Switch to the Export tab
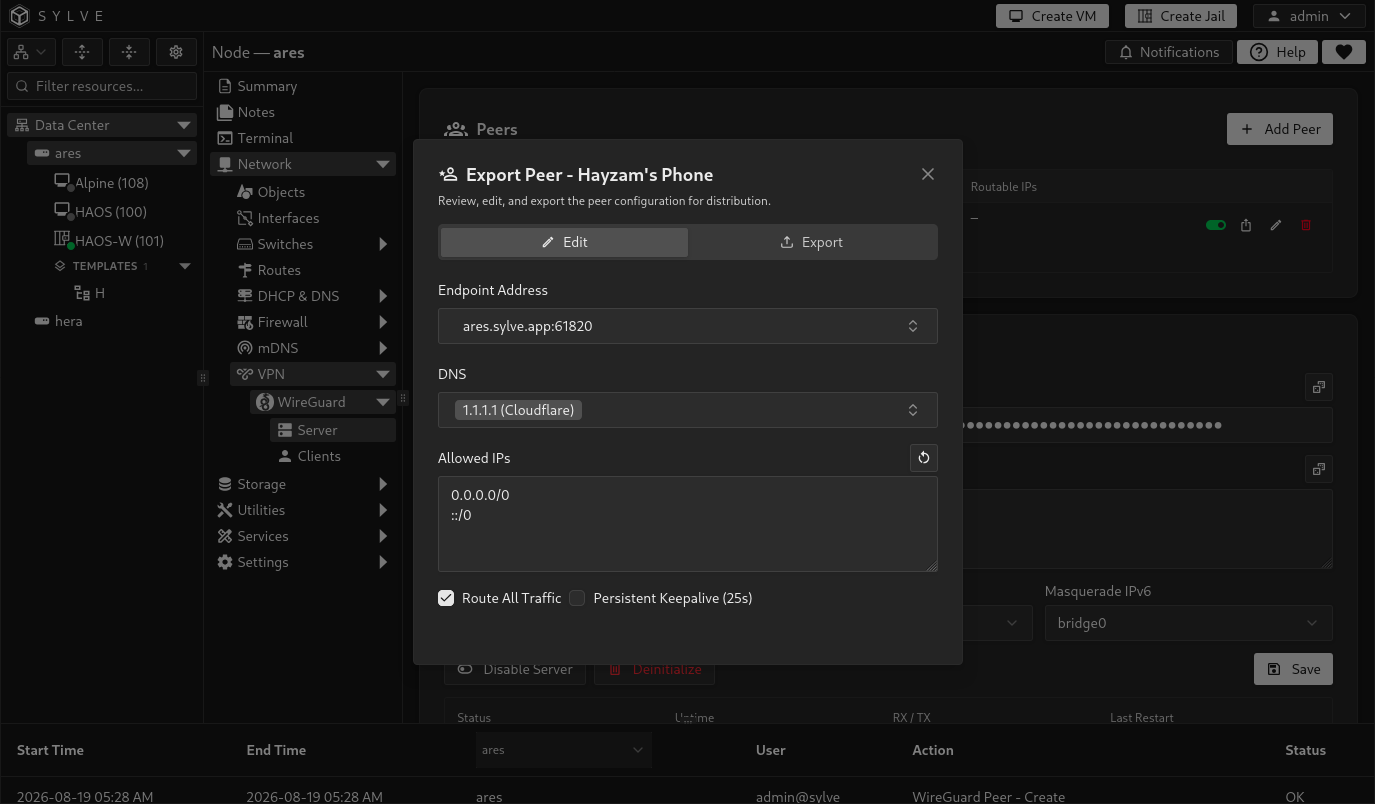The height and width of the screenshot is (804, 1375). (x=811, y=242)
